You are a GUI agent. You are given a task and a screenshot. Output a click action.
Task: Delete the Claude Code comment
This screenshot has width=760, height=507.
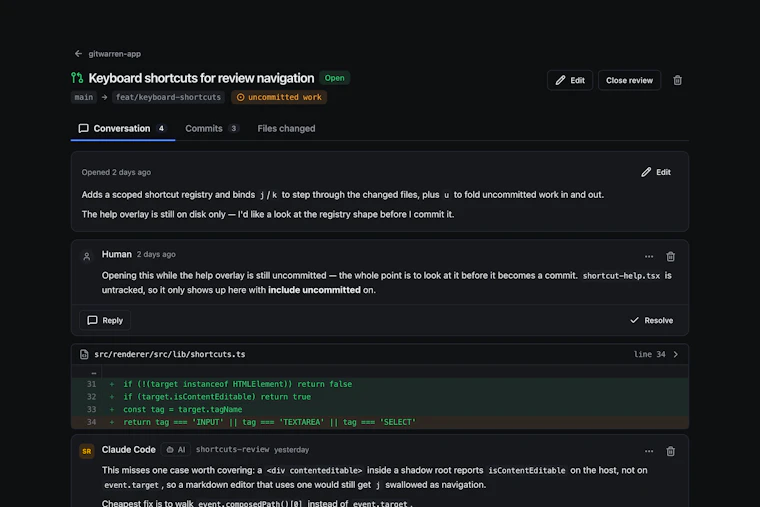click(x=670, y=451)
